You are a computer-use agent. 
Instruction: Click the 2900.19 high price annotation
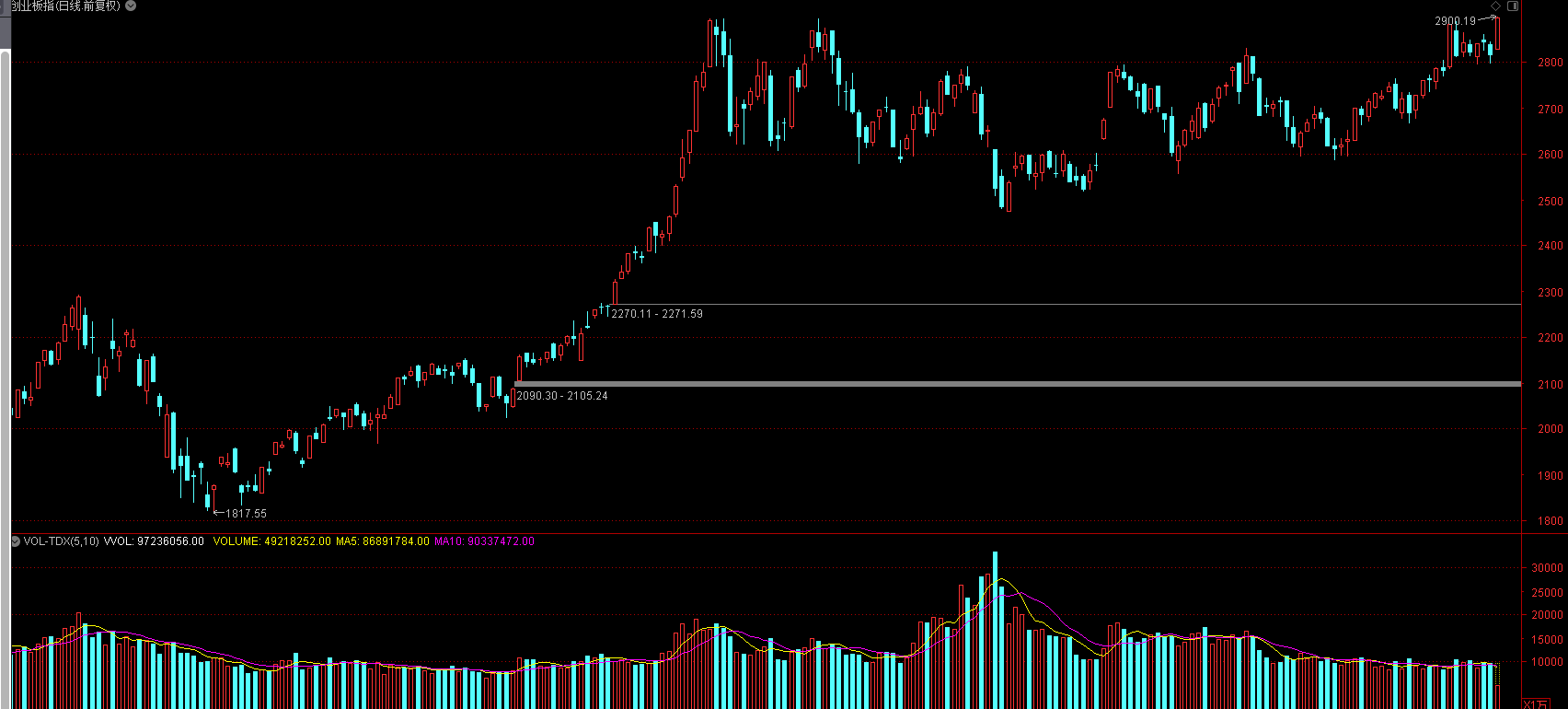1455,21
